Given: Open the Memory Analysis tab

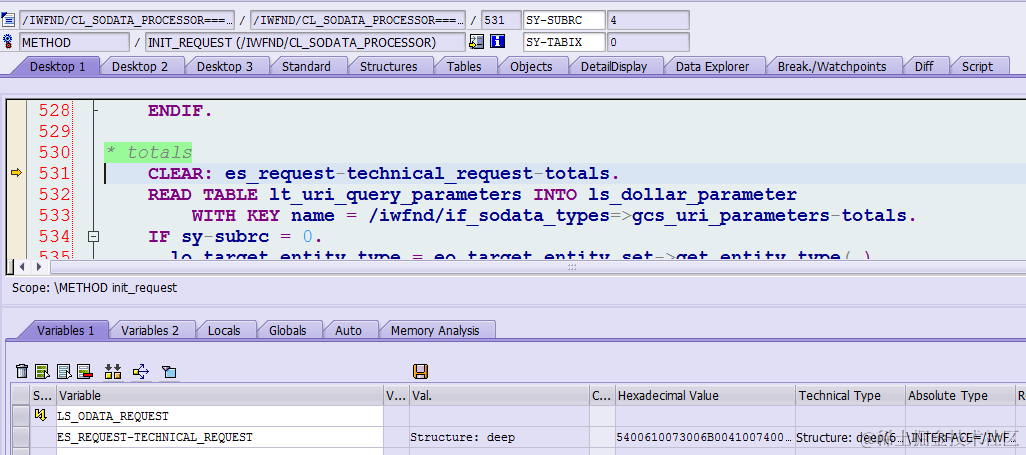Looking at the screenshot, I should (434, 331).
